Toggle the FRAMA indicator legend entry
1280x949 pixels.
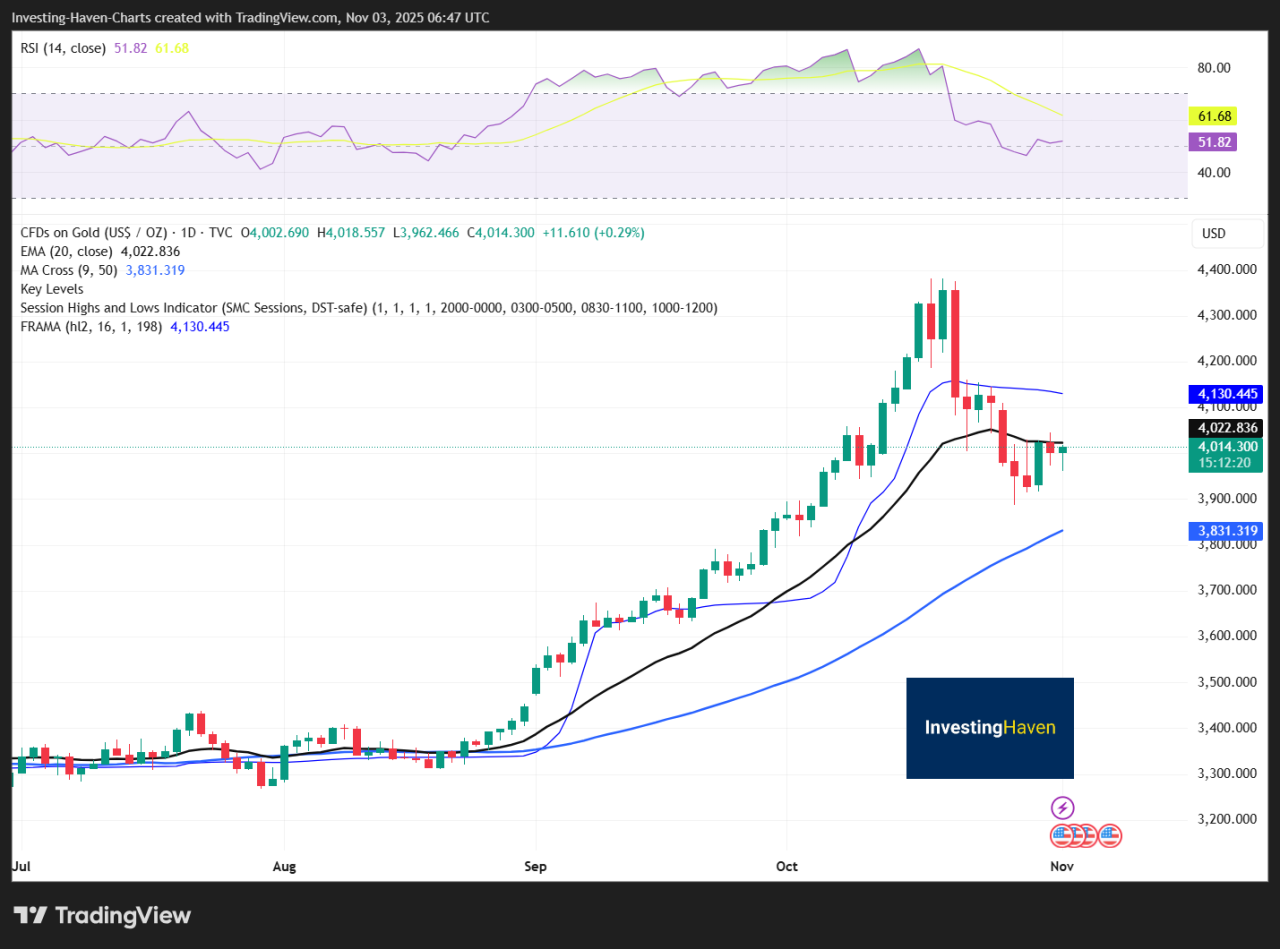pyautogui.click(x=70, y=326)
